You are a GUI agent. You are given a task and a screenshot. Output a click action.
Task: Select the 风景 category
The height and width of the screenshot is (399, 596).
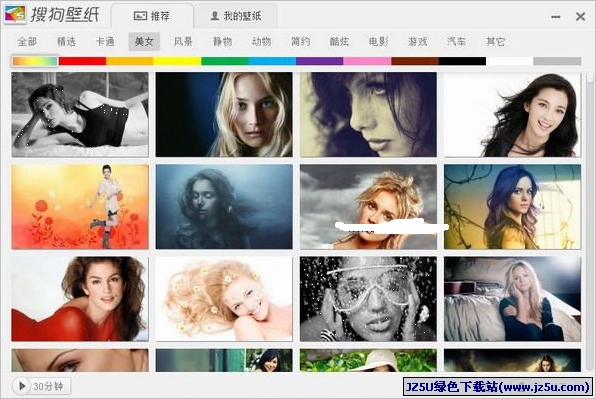[183, 41]
